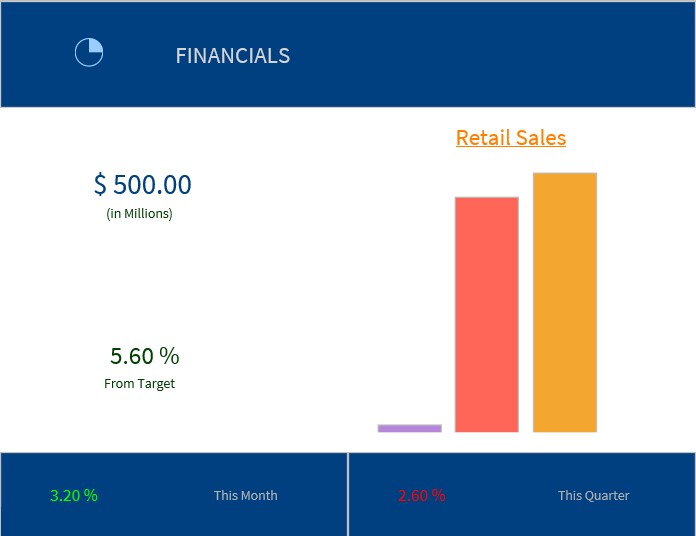Select the FINANCIALS header title
Image resolution: width=696 pixels, height=536 pixels.
tap(232, 56)
